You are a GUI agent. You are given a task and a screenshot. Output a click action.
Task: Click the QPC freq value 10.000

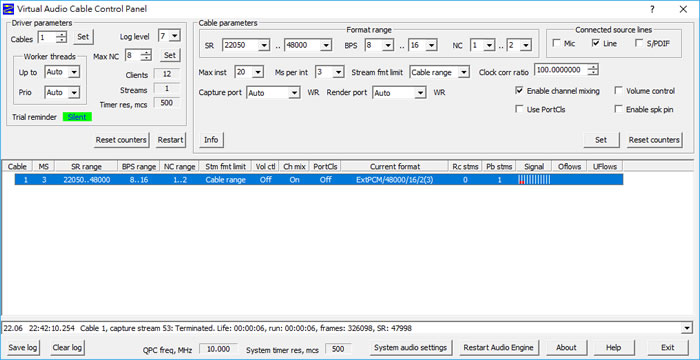coord(218,349)
